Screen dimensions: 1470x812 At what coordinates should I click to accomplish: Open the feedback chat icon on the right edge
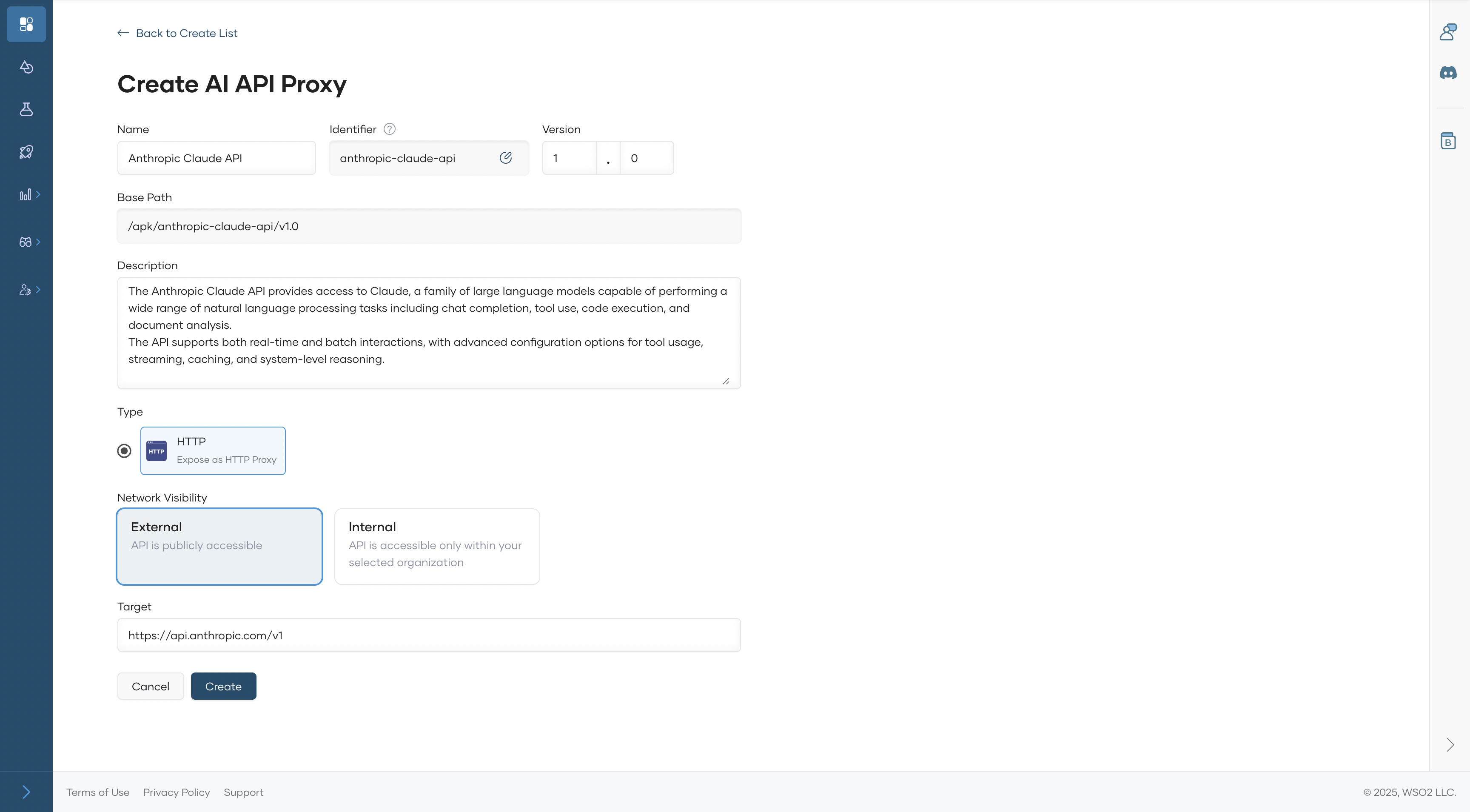pyautogui.click(x=1448, y=31)
